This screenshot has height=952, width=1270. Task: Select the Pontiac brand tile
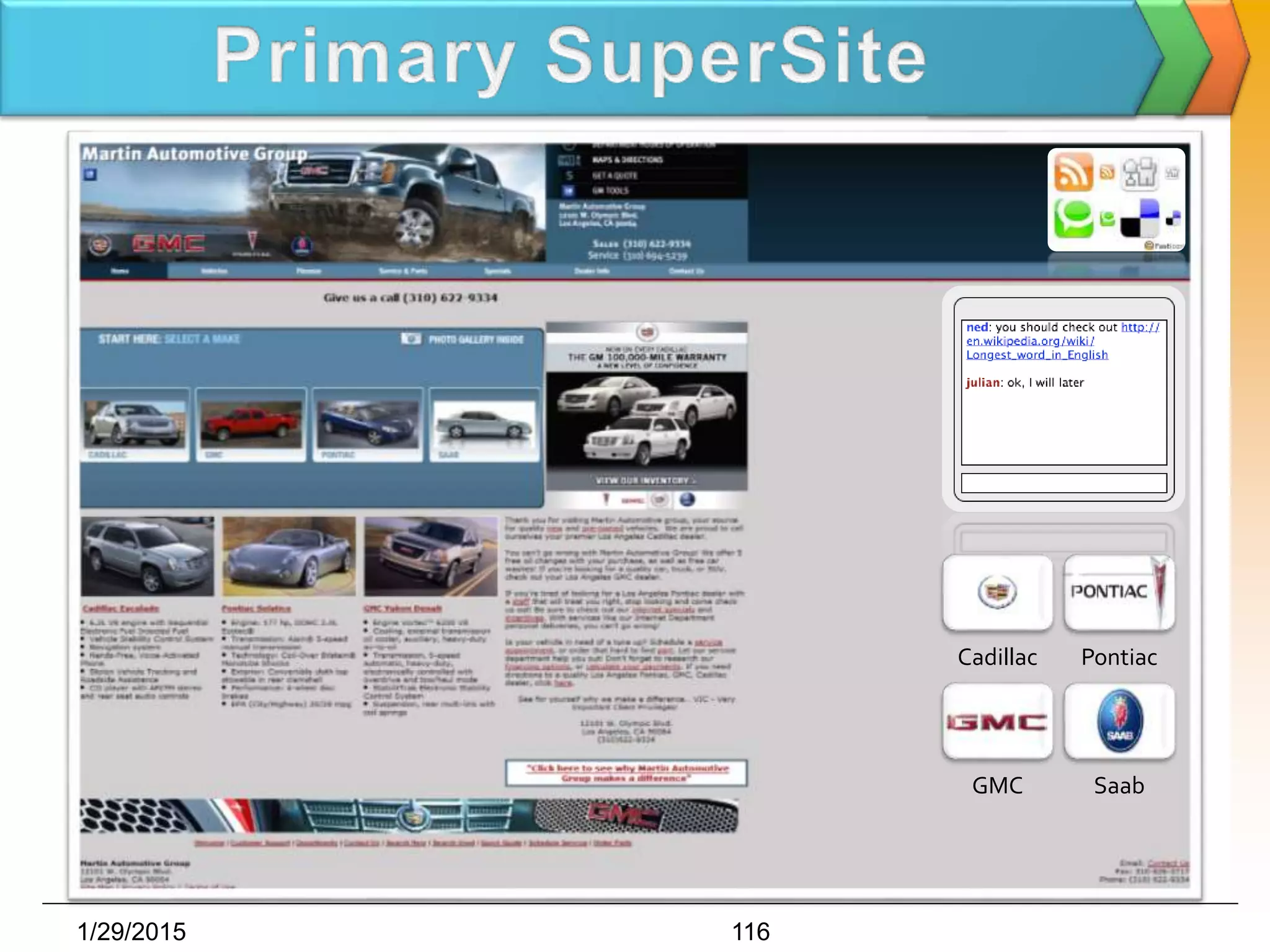pyautogui.click(x=1119, y=593)
